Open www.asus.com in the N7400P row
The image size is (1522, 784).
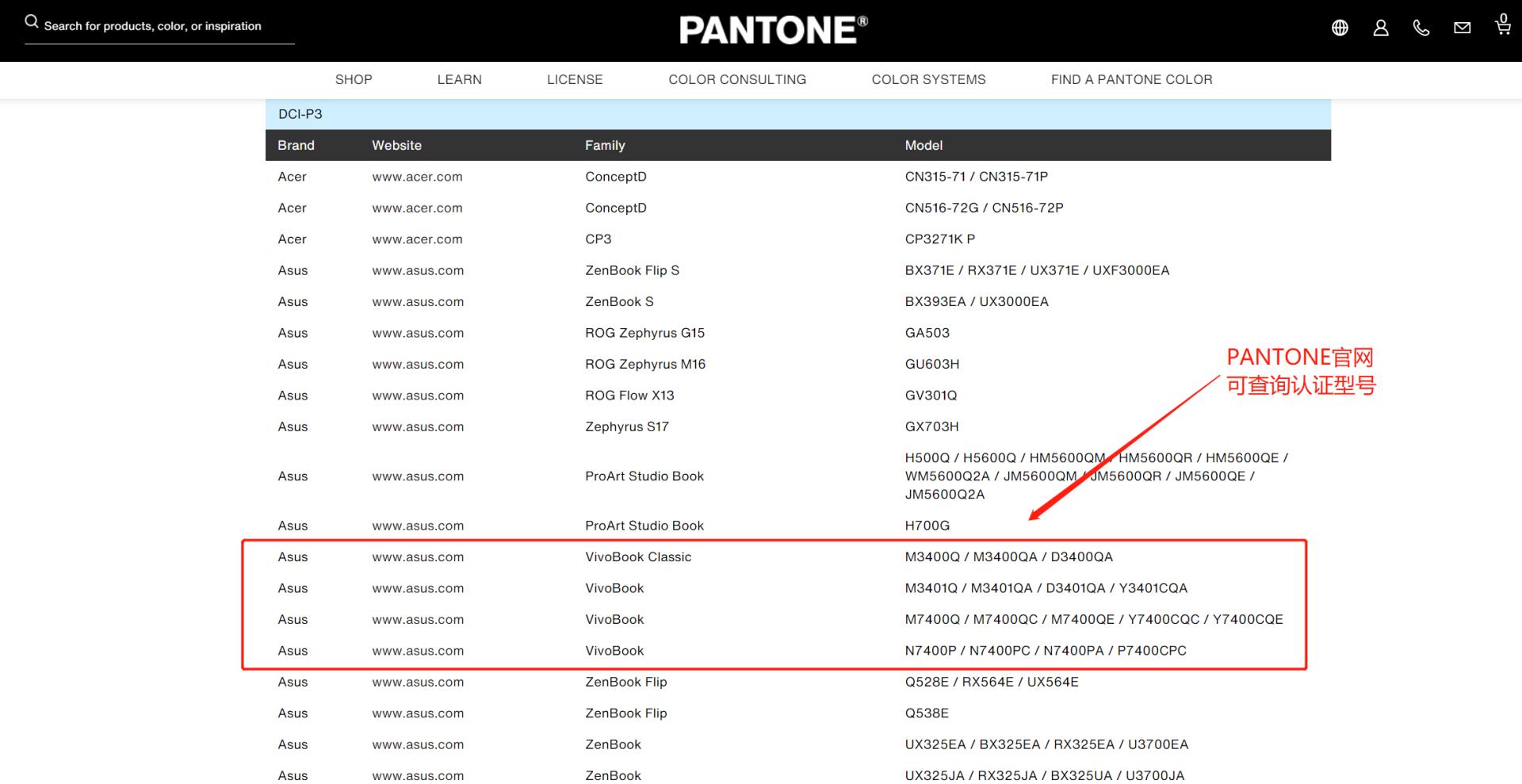click(x=418, y=651)
